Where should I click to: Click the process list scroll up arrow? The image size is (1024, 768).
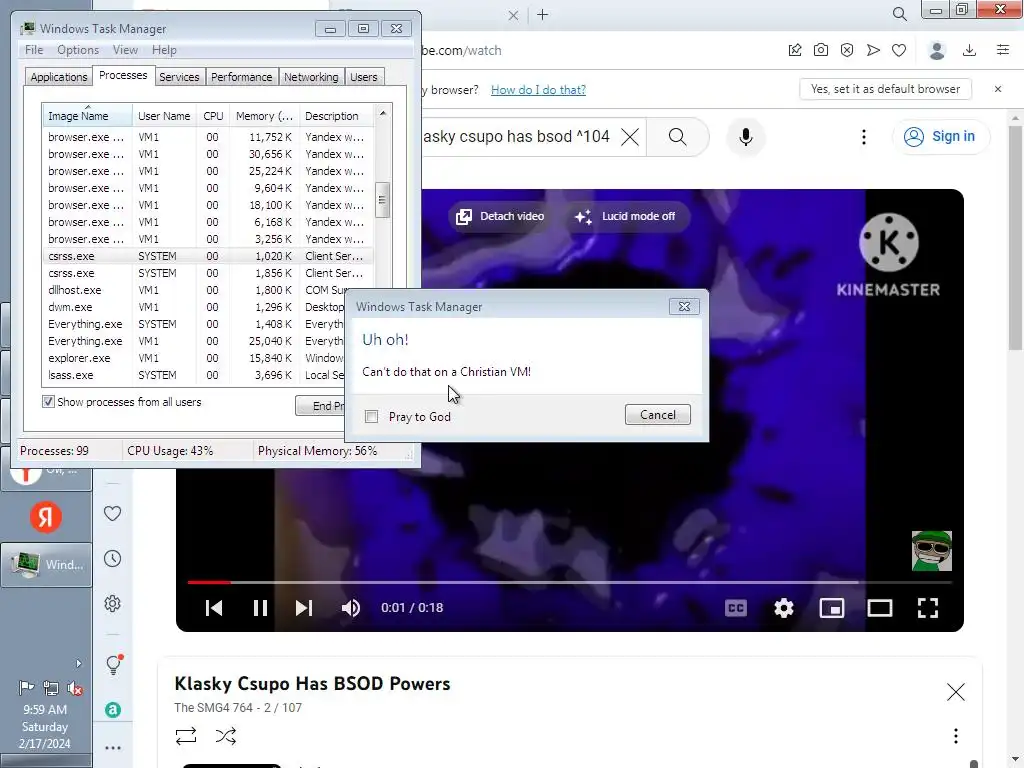(x=383, y=113)
